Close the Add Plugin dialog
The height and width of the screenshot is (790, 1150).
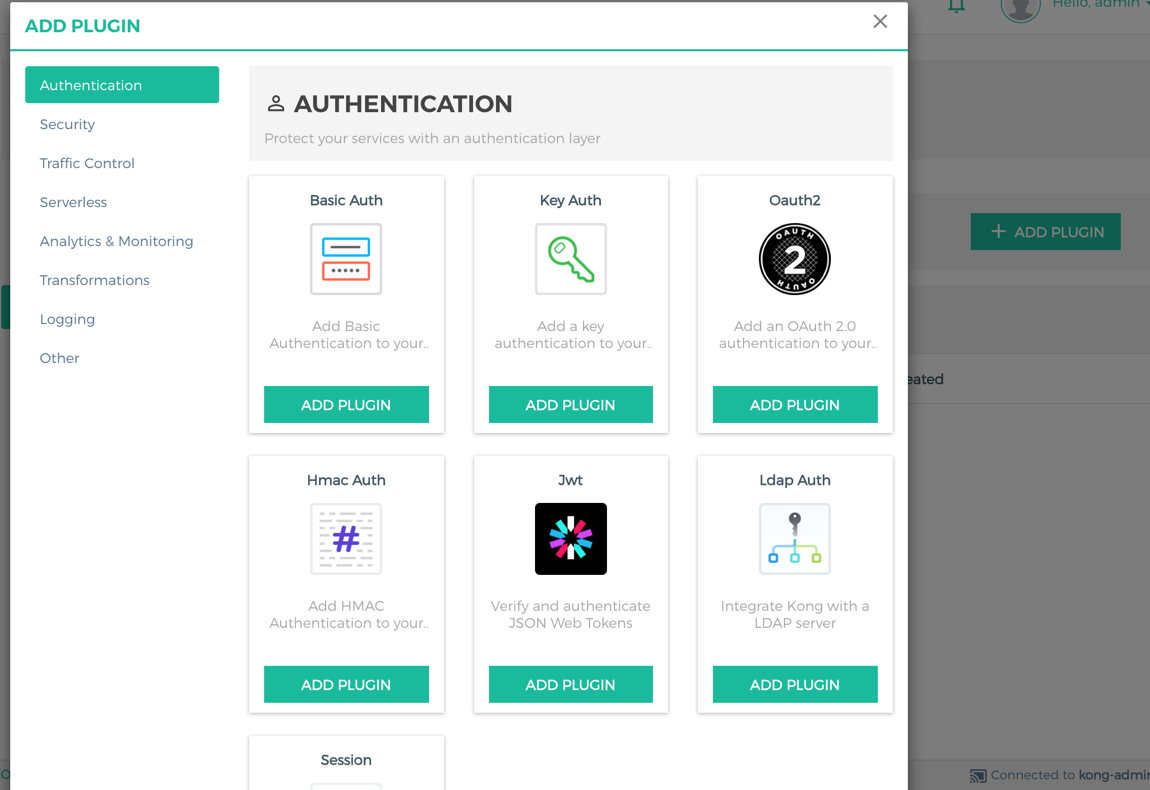(880, 22)
